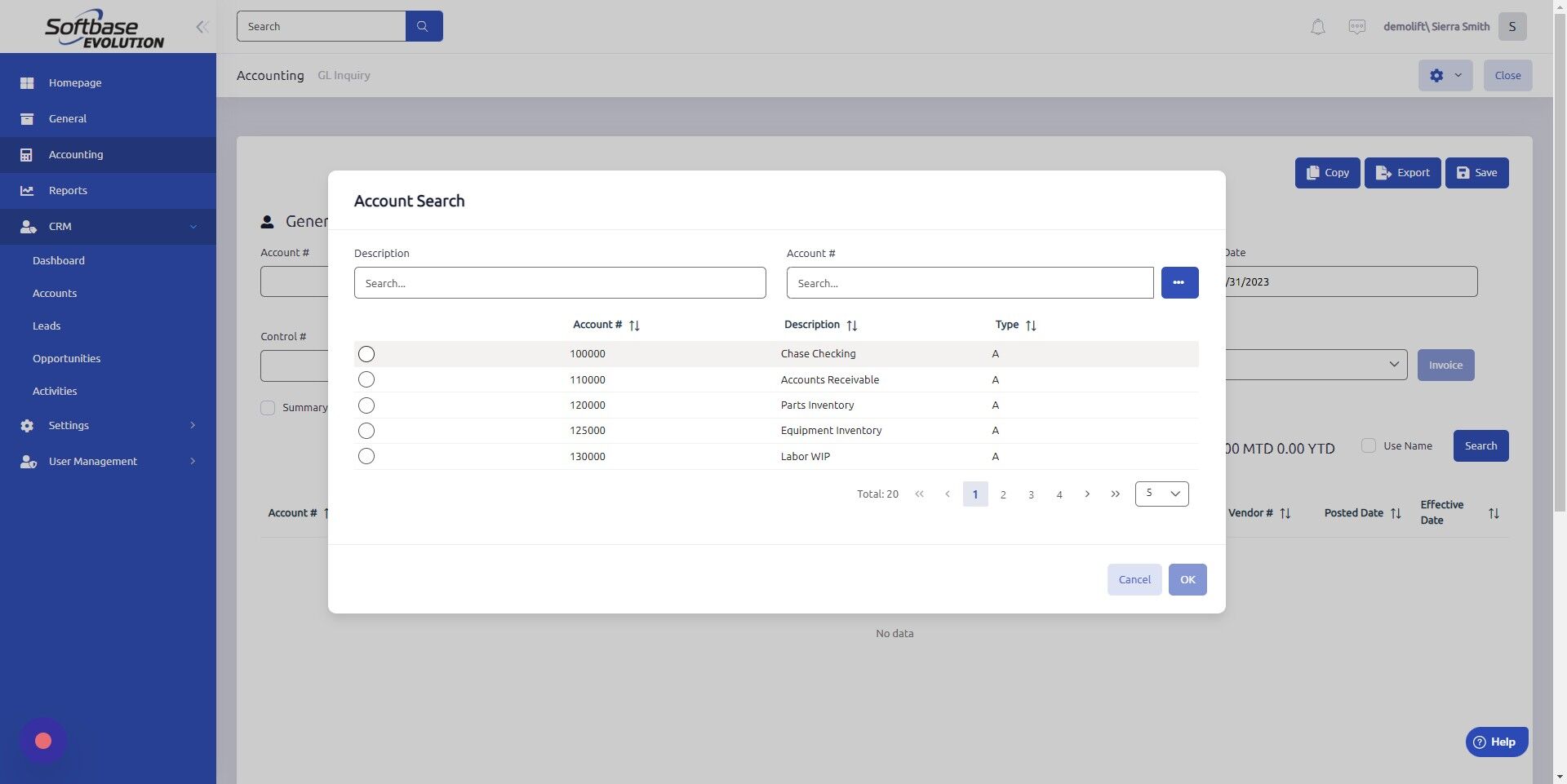1567x784 pixels.
Task: Open Opportunities under CRM
Action: point(67,359)
